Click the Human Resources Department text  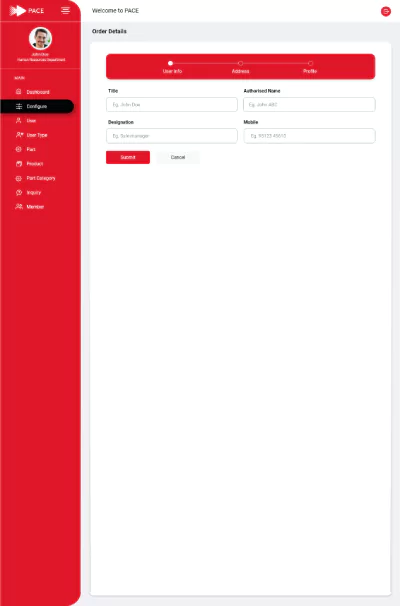click(x=41, y=60)
